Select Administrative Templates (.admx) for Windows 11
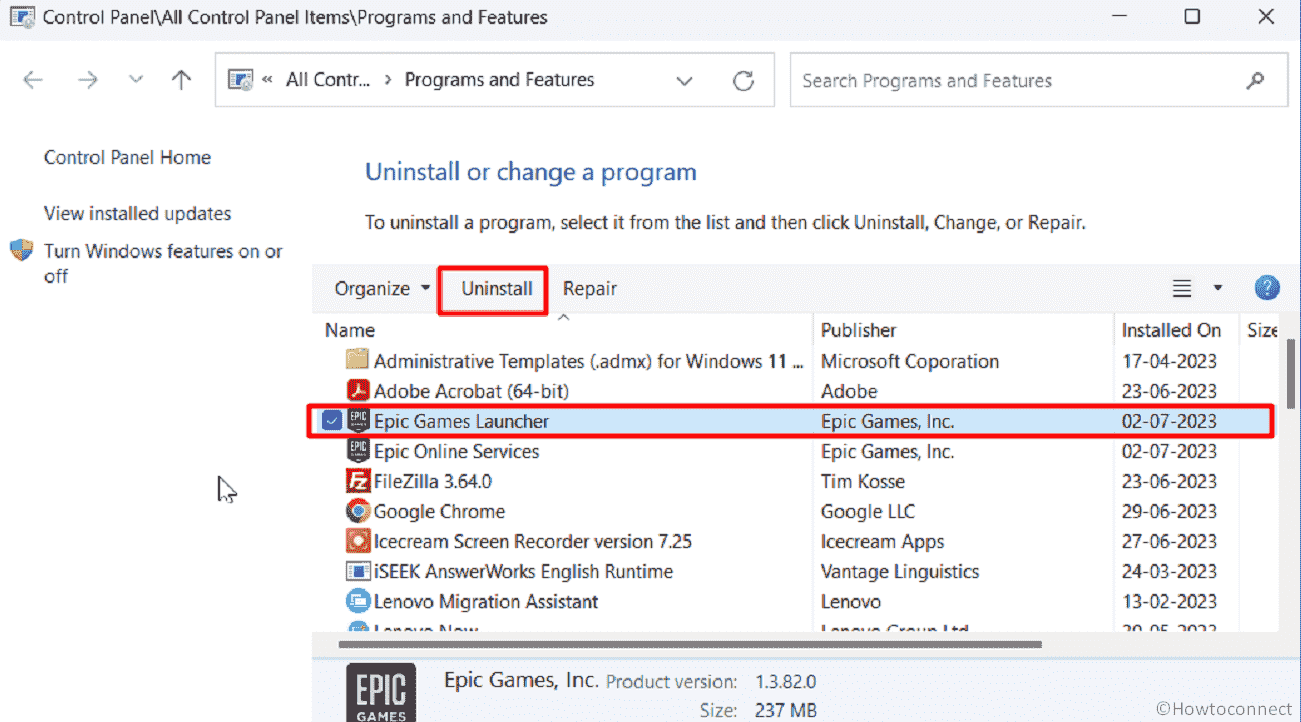1301x722 pixels. tap(590, 361)
